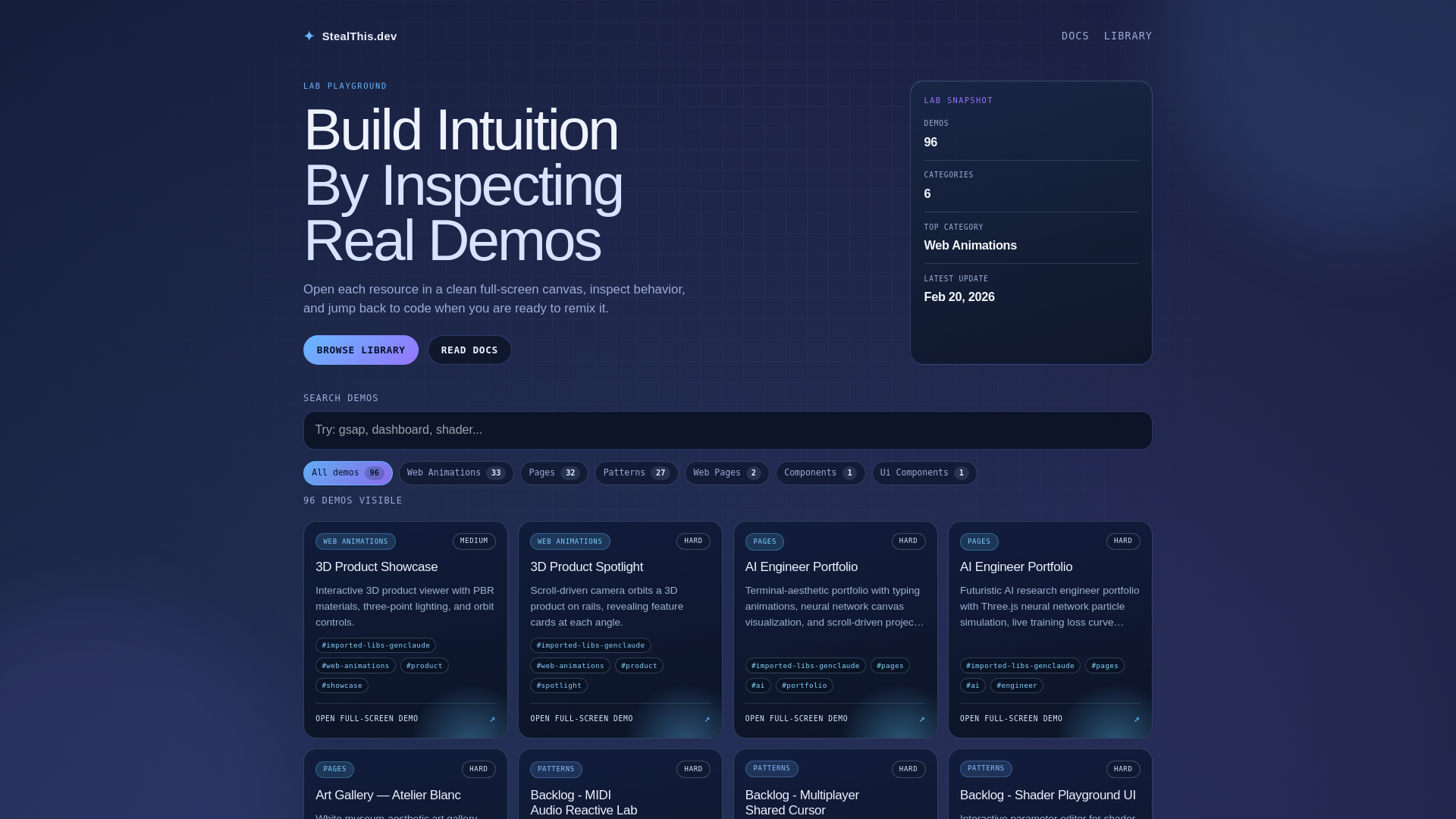Click Art Gallery — Atelier Blanc card title
The height and width of the screenshot is (819, 1456).
388,795
